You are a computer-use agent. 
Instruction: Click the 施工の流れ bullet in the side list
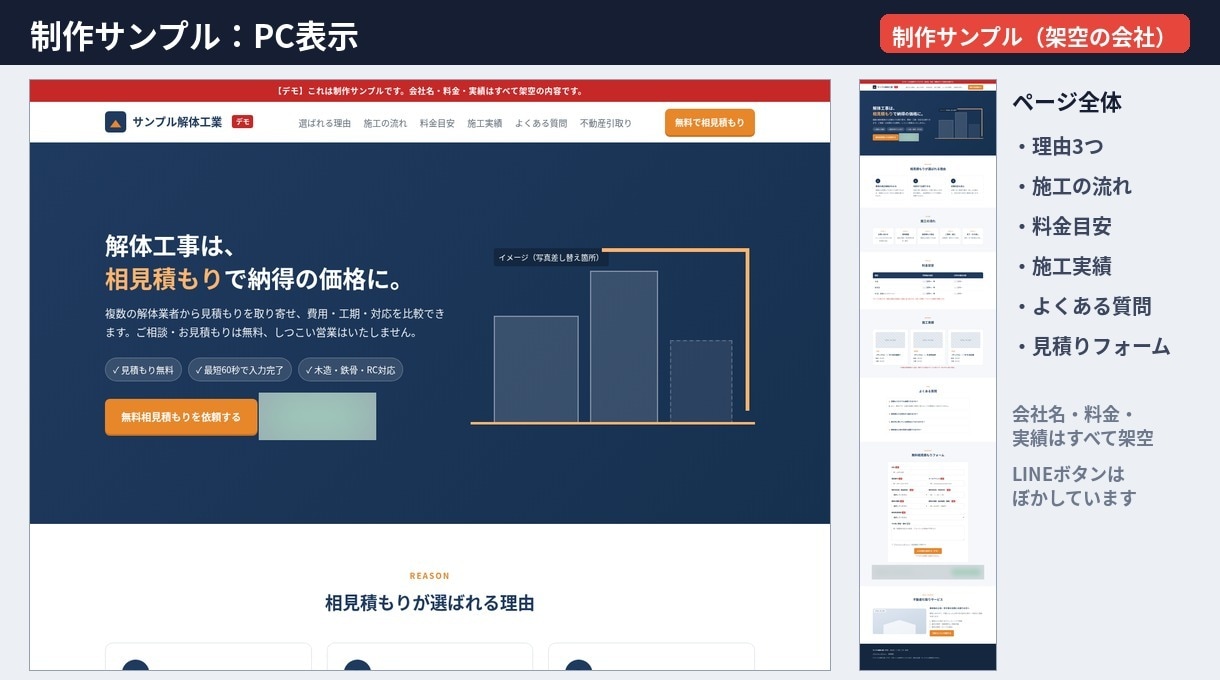(x=1072, y=186)
